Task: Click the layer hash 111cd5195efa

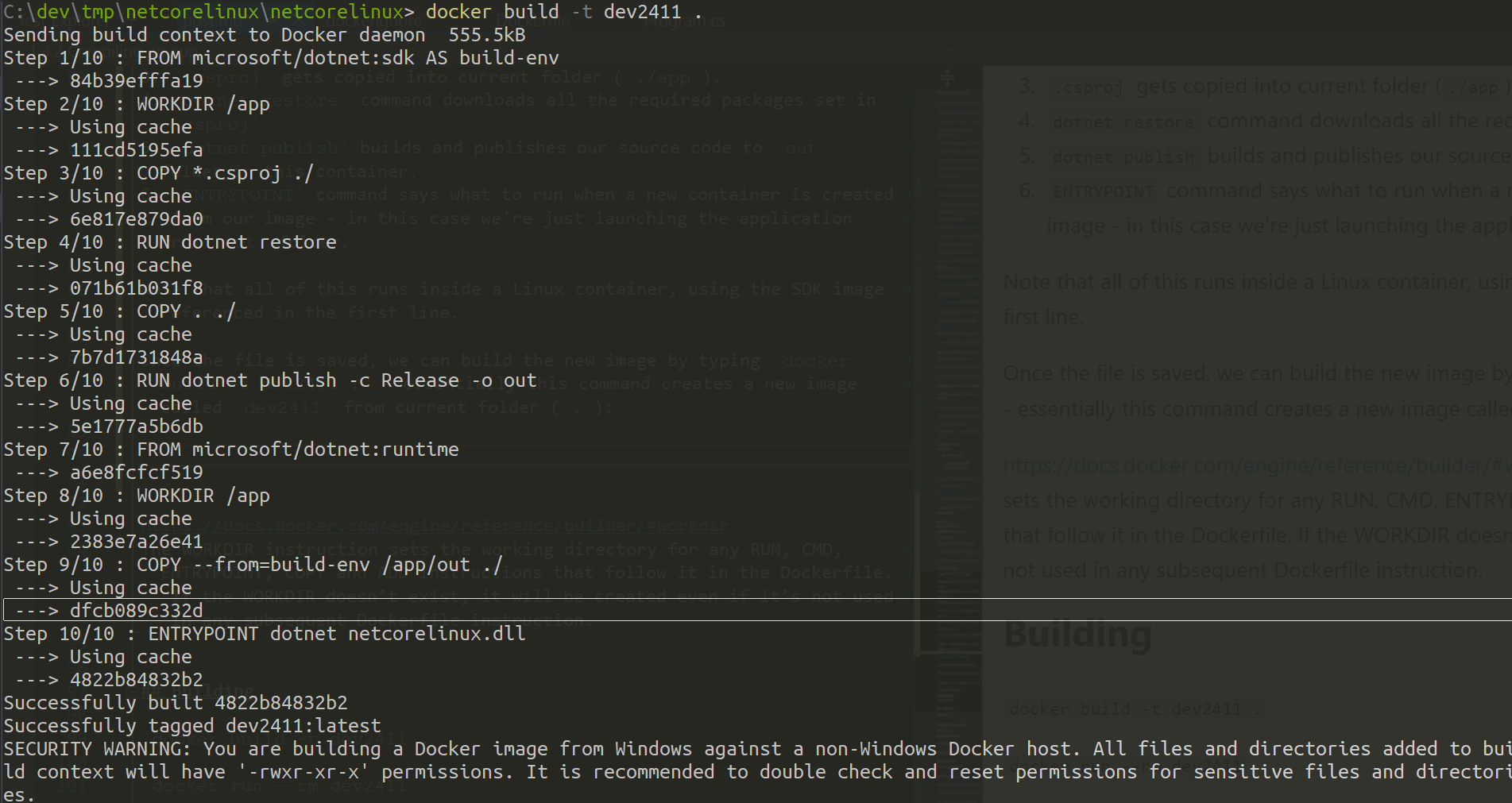Action: point(136,150)
